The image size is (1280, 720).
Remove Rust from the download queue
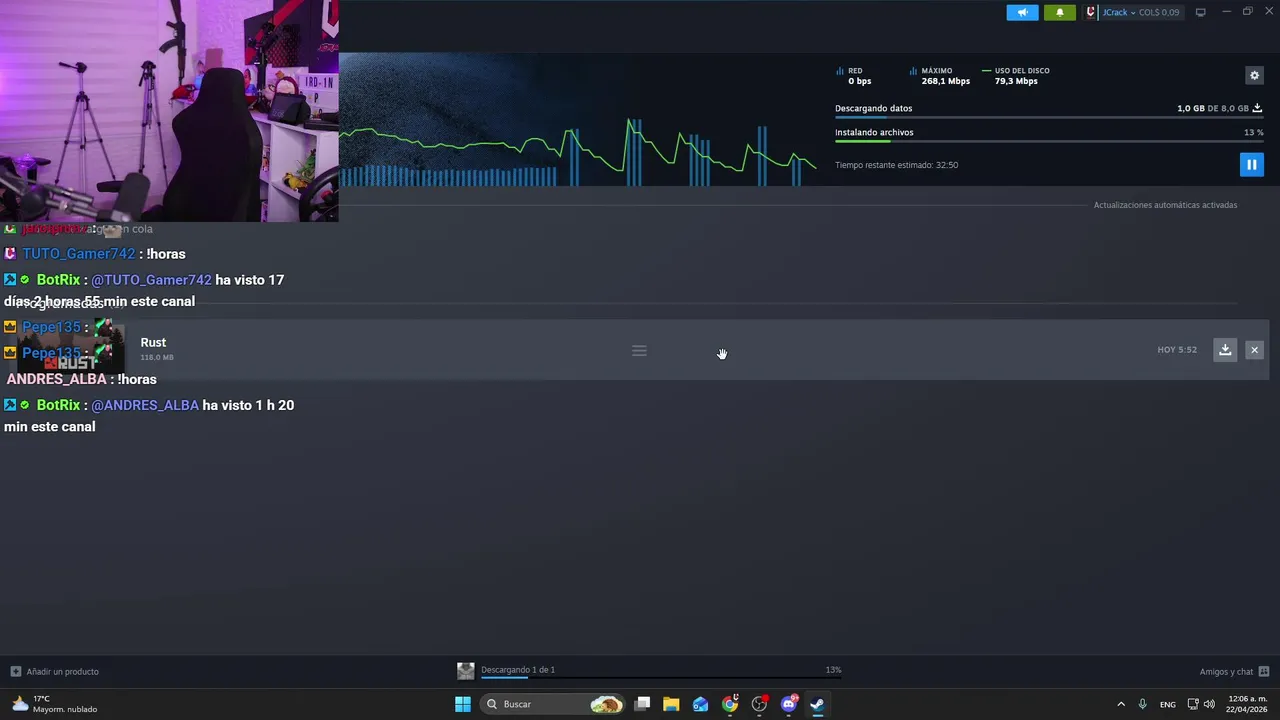click(x=1254, y=349)
